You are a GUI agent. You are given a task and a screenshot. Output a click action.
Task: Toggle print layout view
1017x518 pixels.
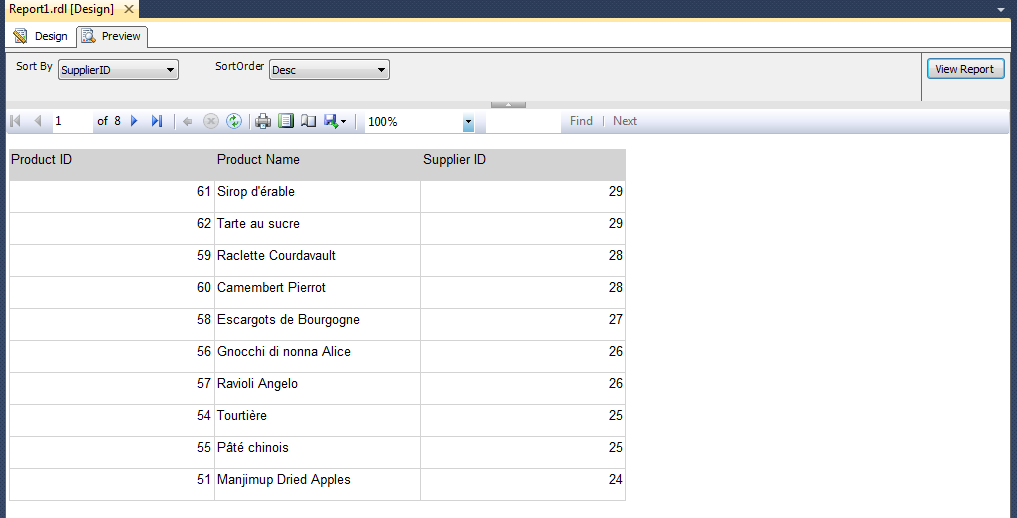coord(286,121)
